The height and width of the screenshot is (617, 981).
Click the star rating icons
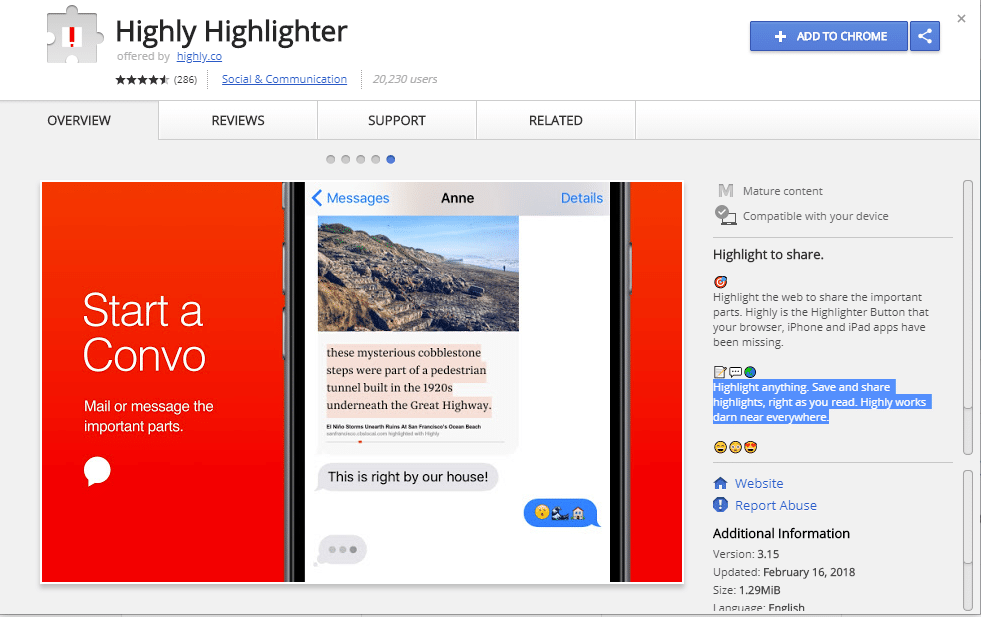(x=142, y=79)
